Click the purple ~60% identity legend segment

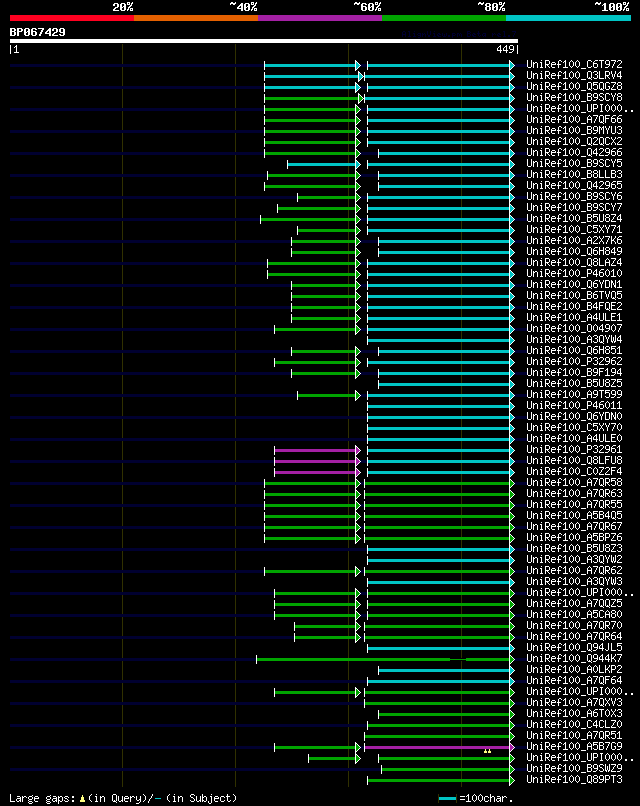coord(320,18)
